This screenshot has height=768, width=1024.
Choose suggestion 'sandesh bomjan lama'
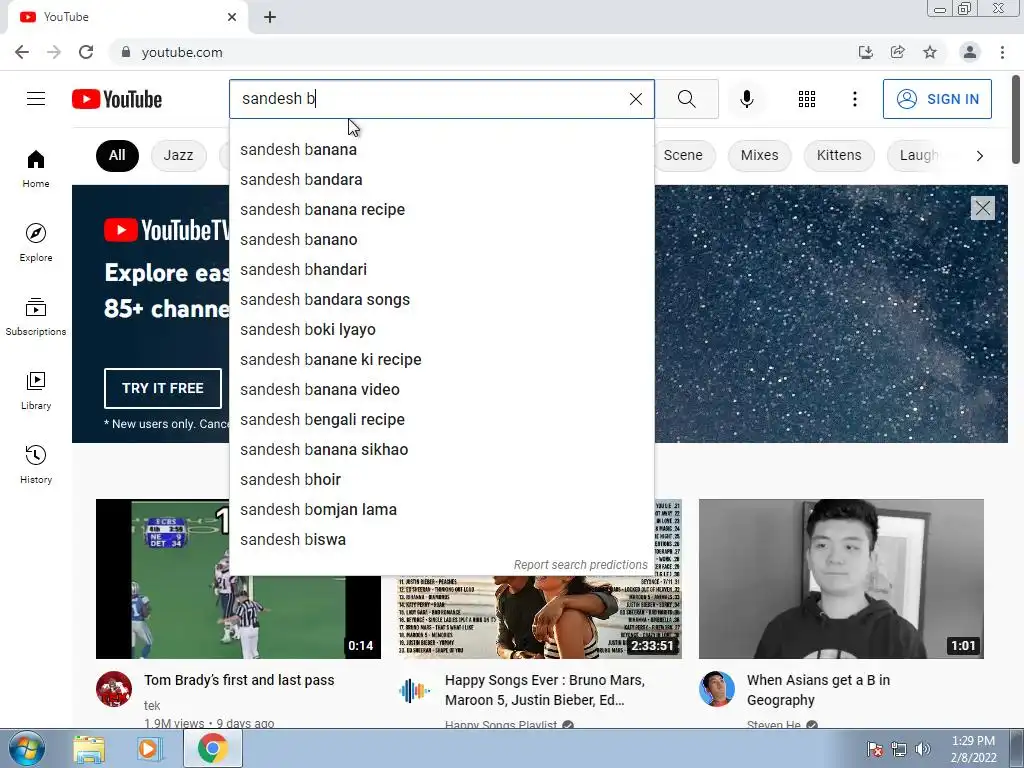click(x=441, y=510)
